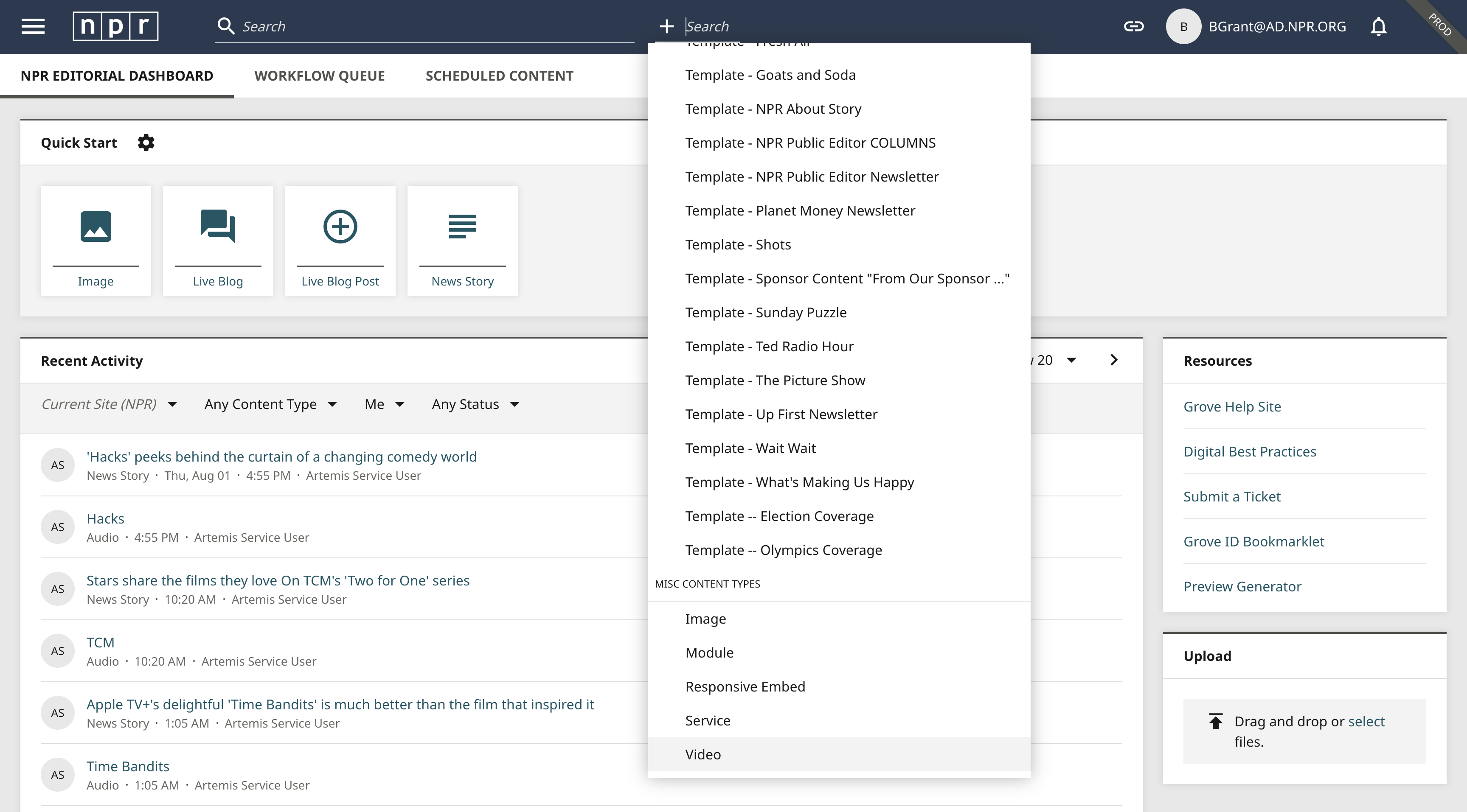The height and width of the screenshot is (812, 1467).
Task: Expand Current Site (NPR) filter dropdown
Action: click(110, 404)
